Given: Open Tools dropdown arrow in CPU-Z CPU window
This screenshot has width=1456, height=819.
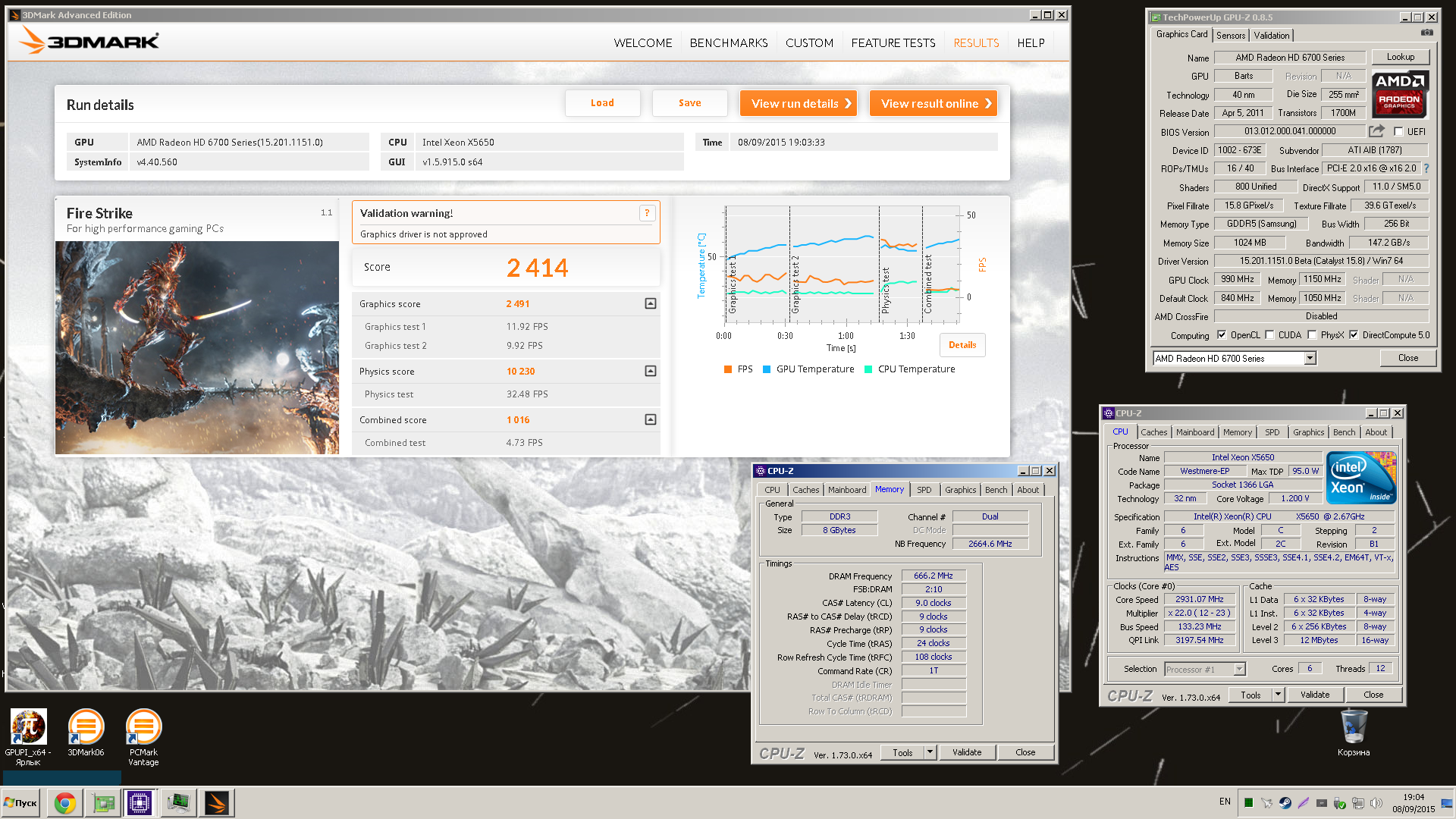Looking at the screenshot, I should (1278, 695).
